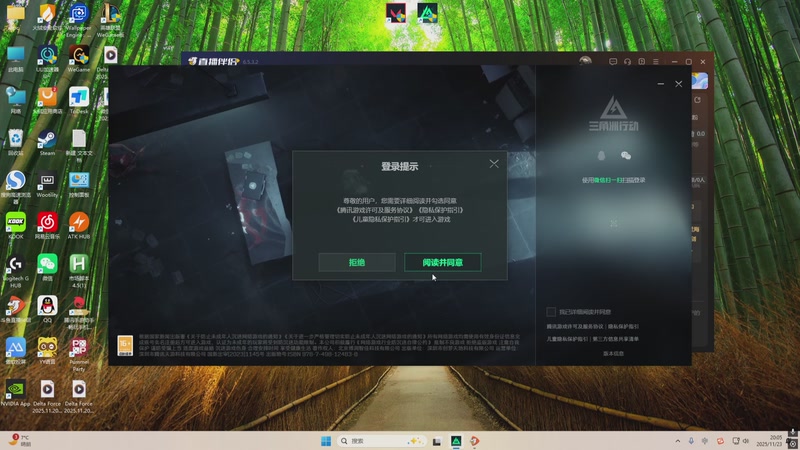
Task: Open 网络 desktop icon
Action: [x=15, y=101]
